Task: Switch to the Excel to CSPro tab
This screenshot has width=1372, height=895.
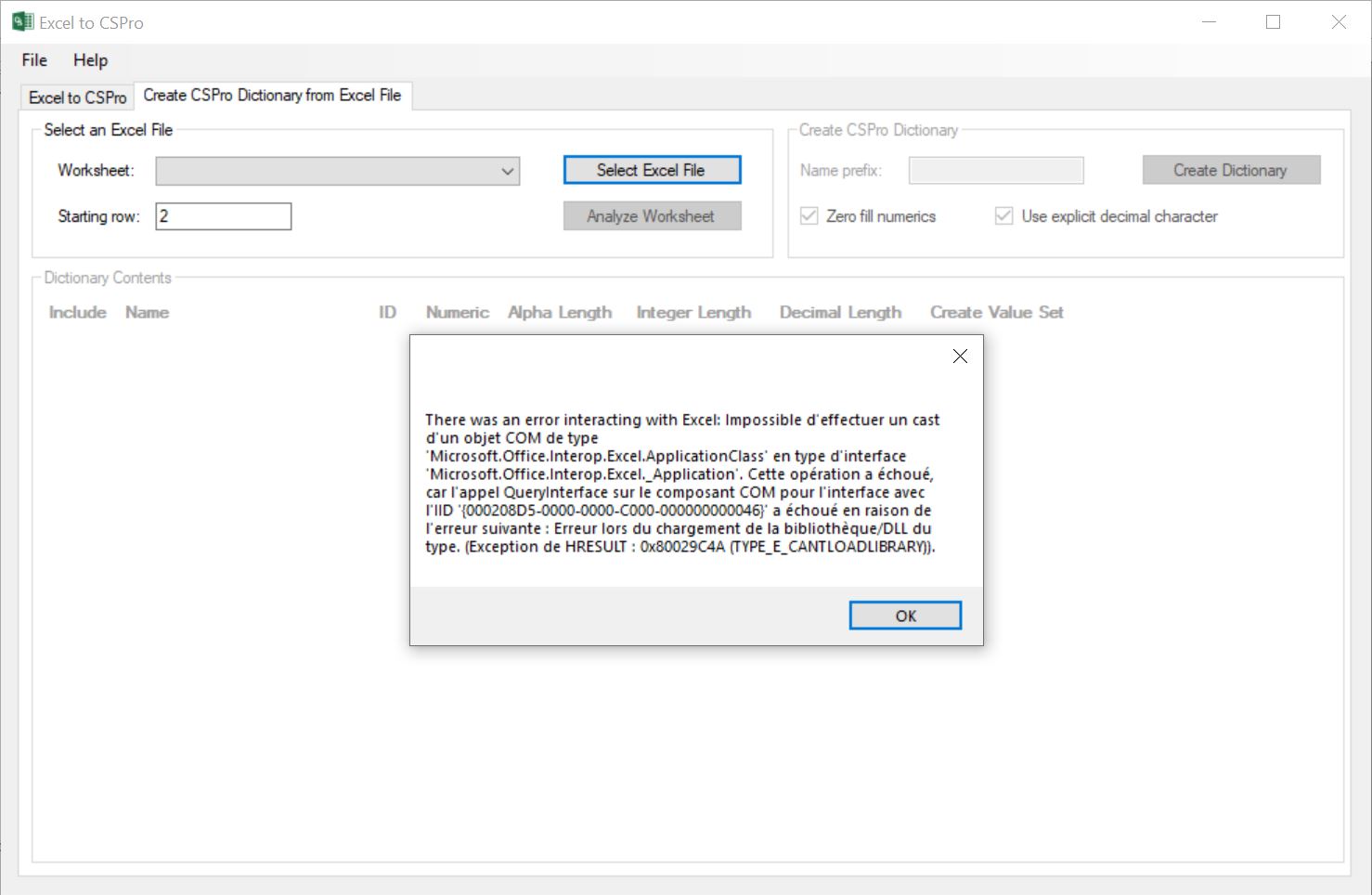Action: click(78, 97)
